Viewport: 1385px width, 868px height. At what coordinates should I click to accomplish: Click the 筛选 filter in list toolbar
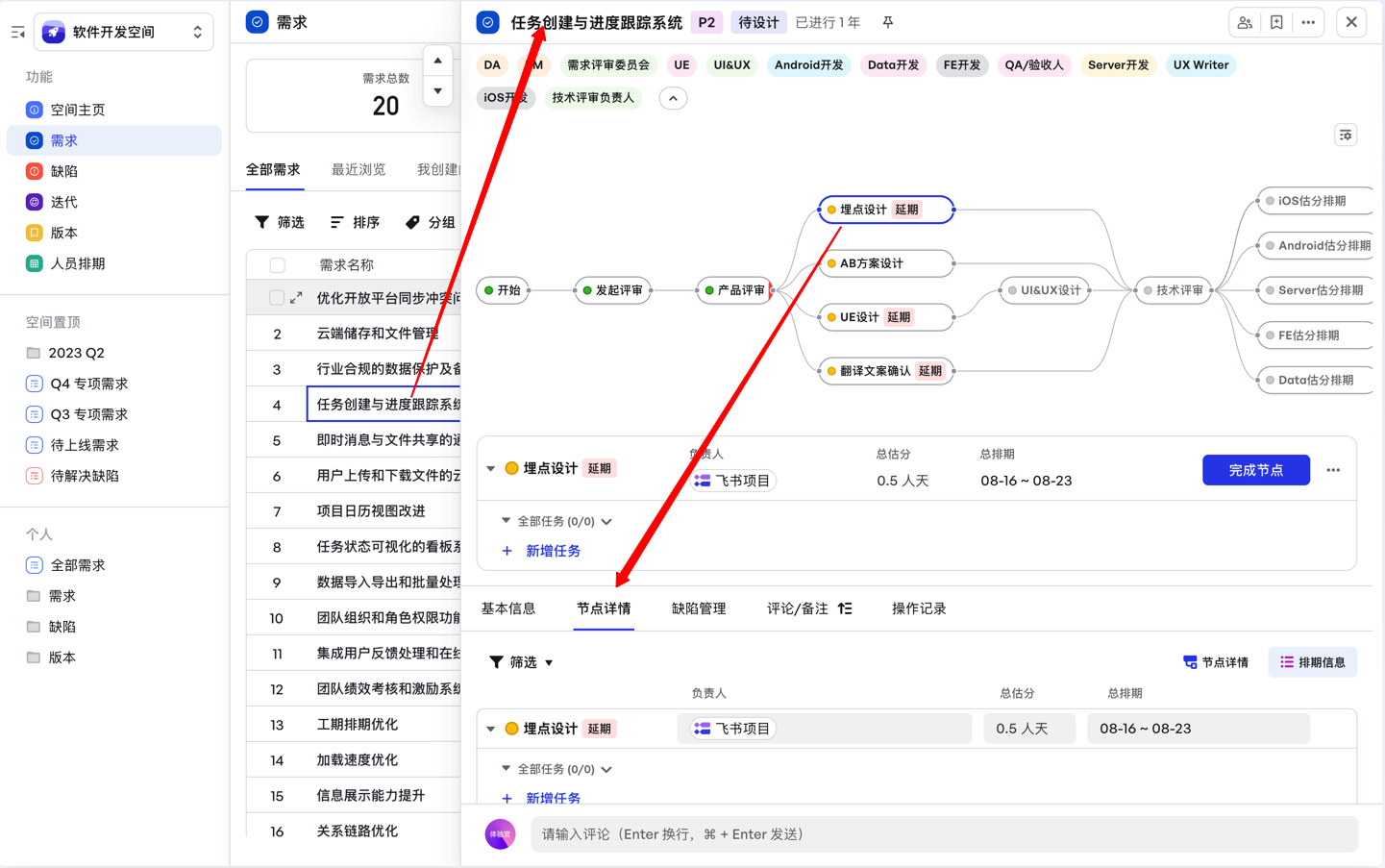[279, 222]
